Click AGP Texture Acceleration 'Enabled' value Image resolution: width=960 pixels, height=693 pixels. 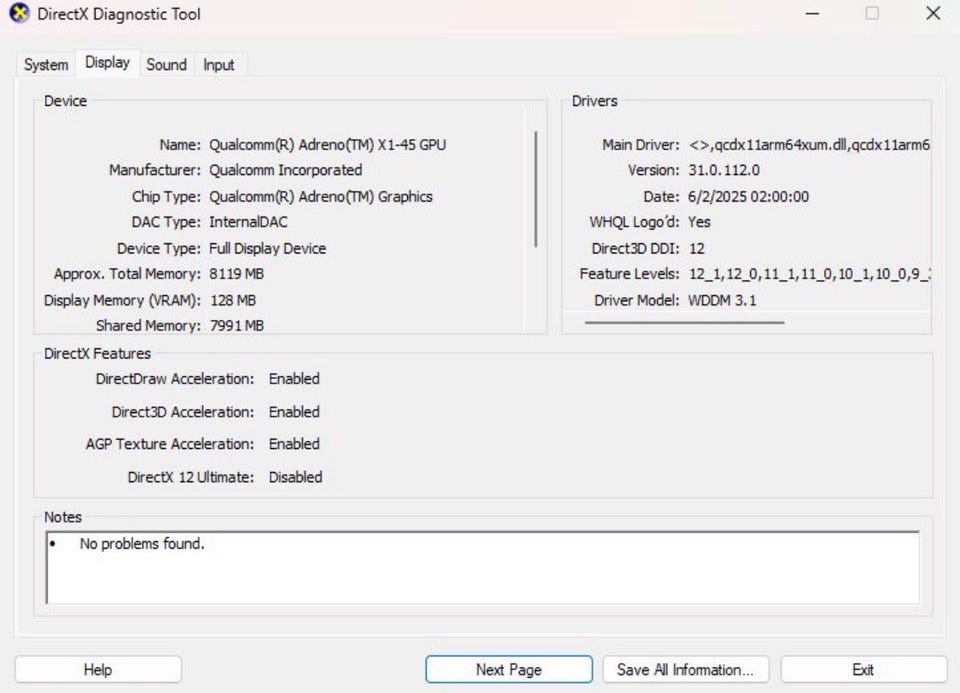pyautogui.click(x=294, y=444)
